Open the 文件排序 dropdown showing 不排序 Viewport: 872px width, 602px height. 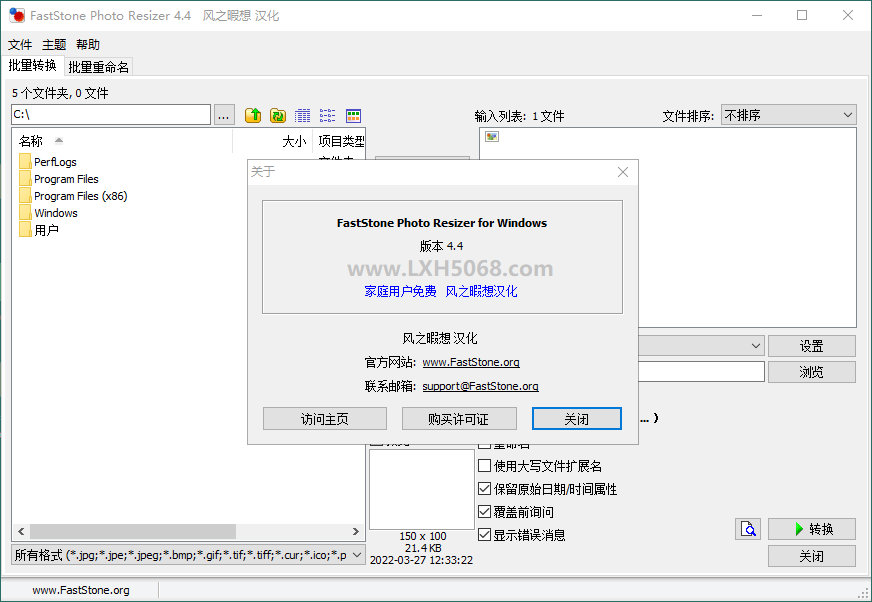pyautogui.click(x=789, y=115)
